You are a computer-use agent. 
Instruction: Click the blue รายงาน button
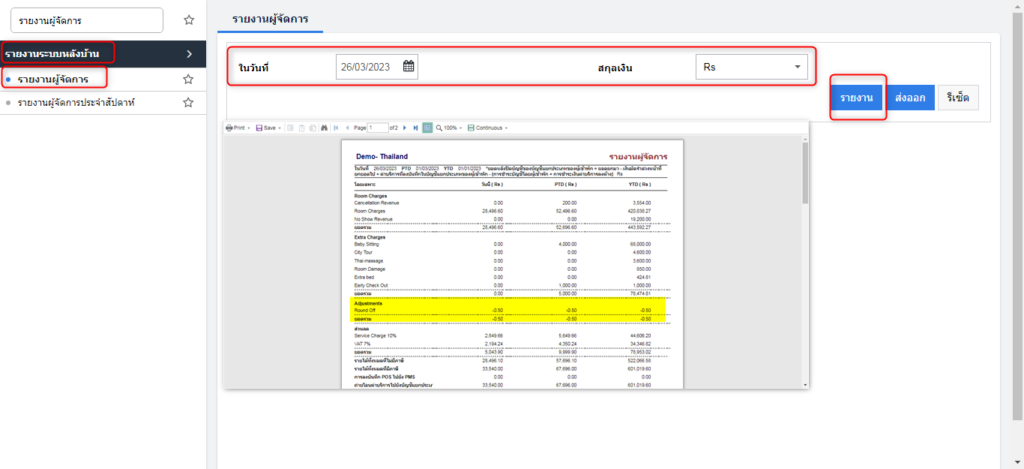857,97
